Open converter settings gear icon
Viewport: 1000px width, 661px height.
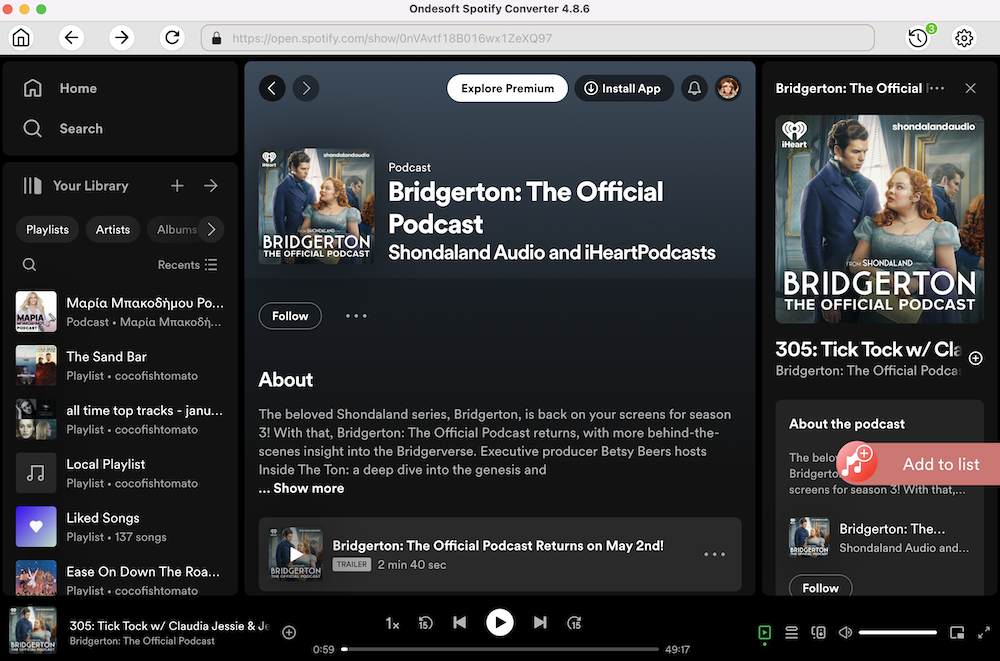964,38
